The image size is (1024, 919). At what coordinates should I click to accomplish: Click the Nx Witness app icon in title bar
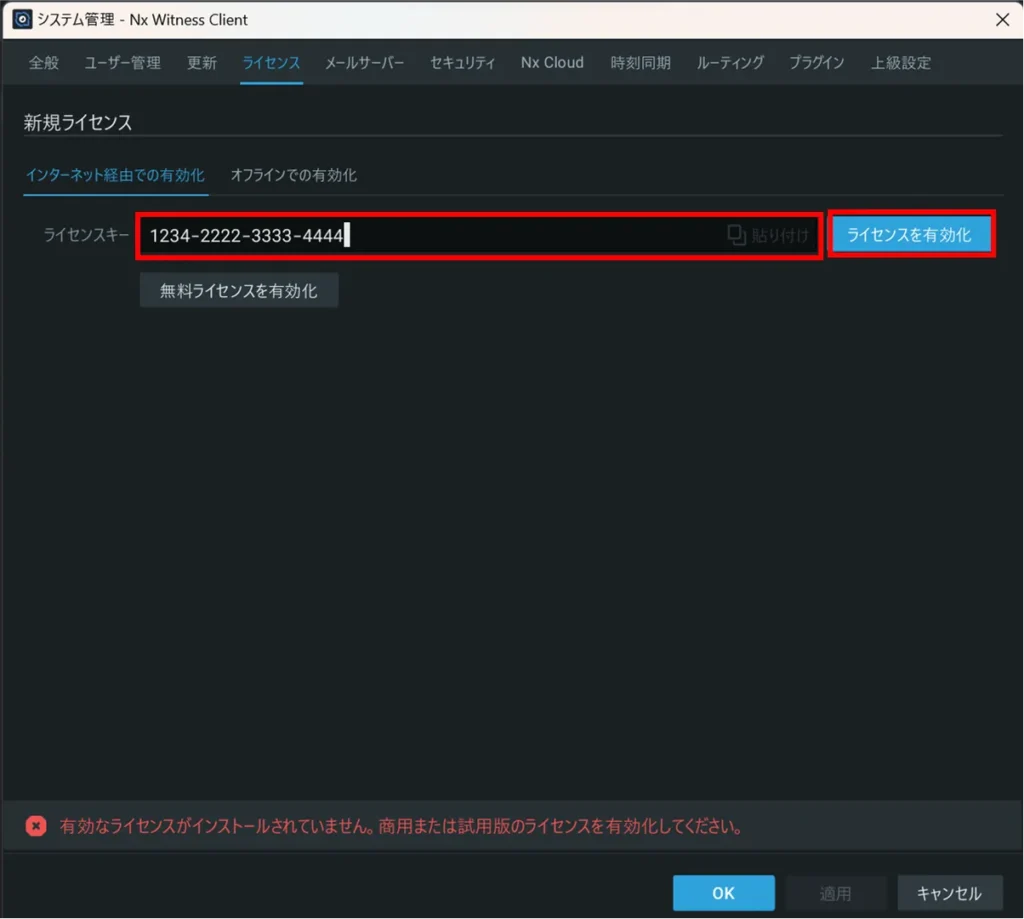pyautogui.click(x=22, y=19)
